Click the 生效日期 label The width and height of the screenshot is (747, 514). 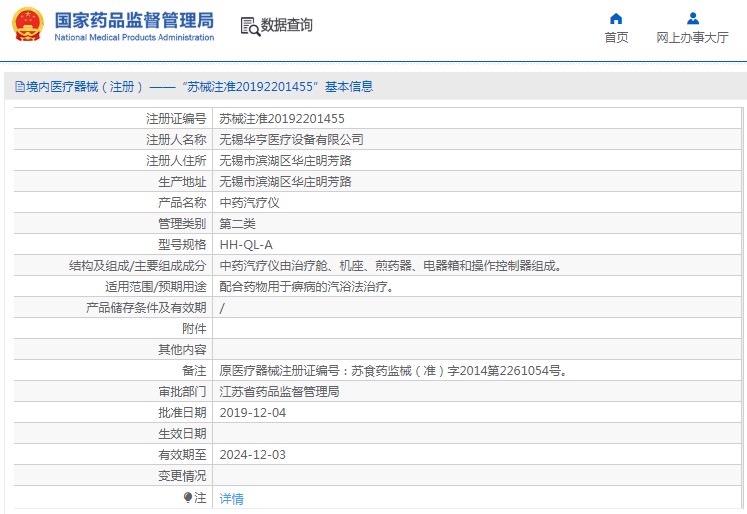pyautogui.click(x=182, y=433)
